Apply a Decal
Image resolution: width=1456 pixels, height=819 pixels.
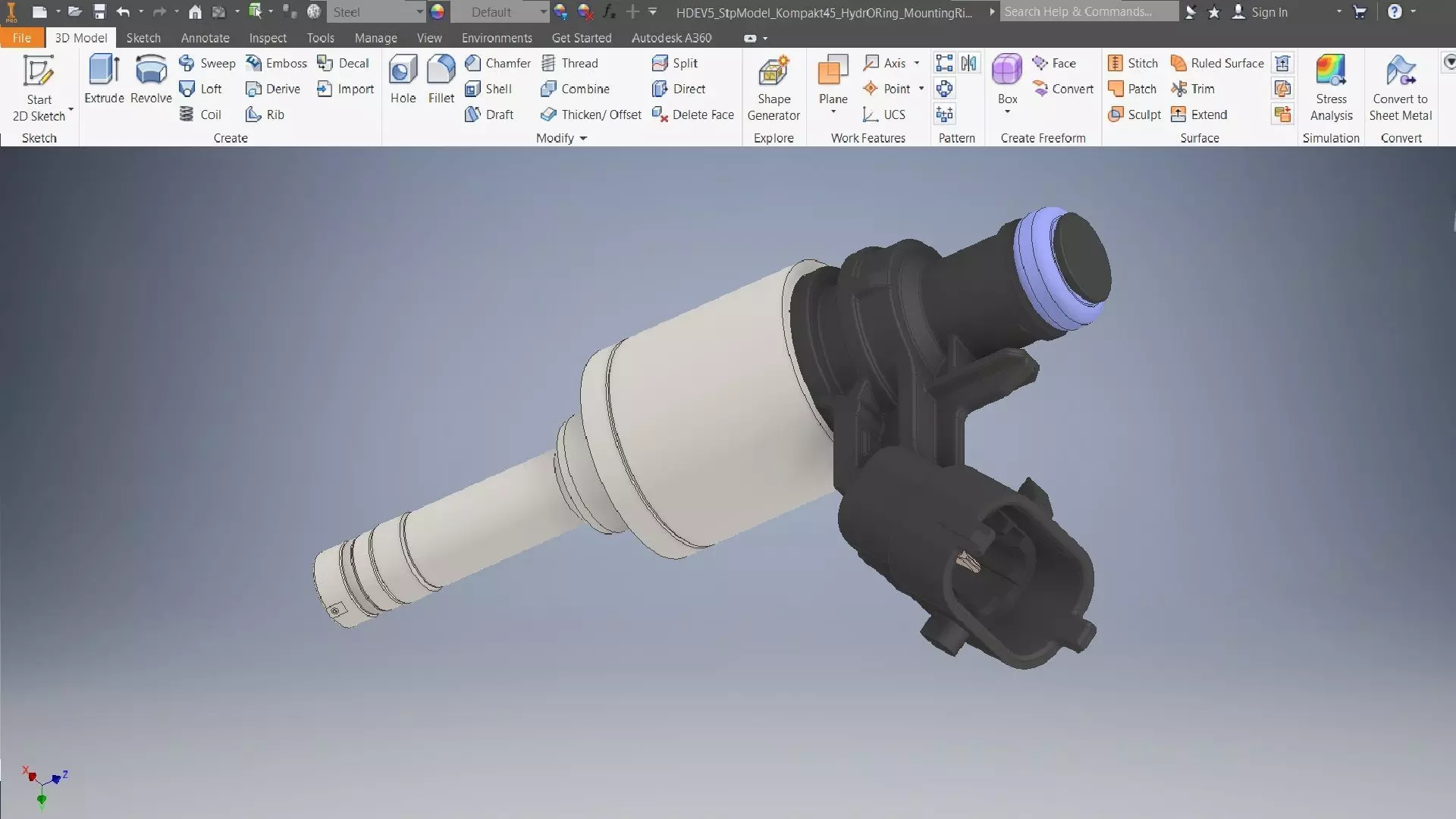343,63
